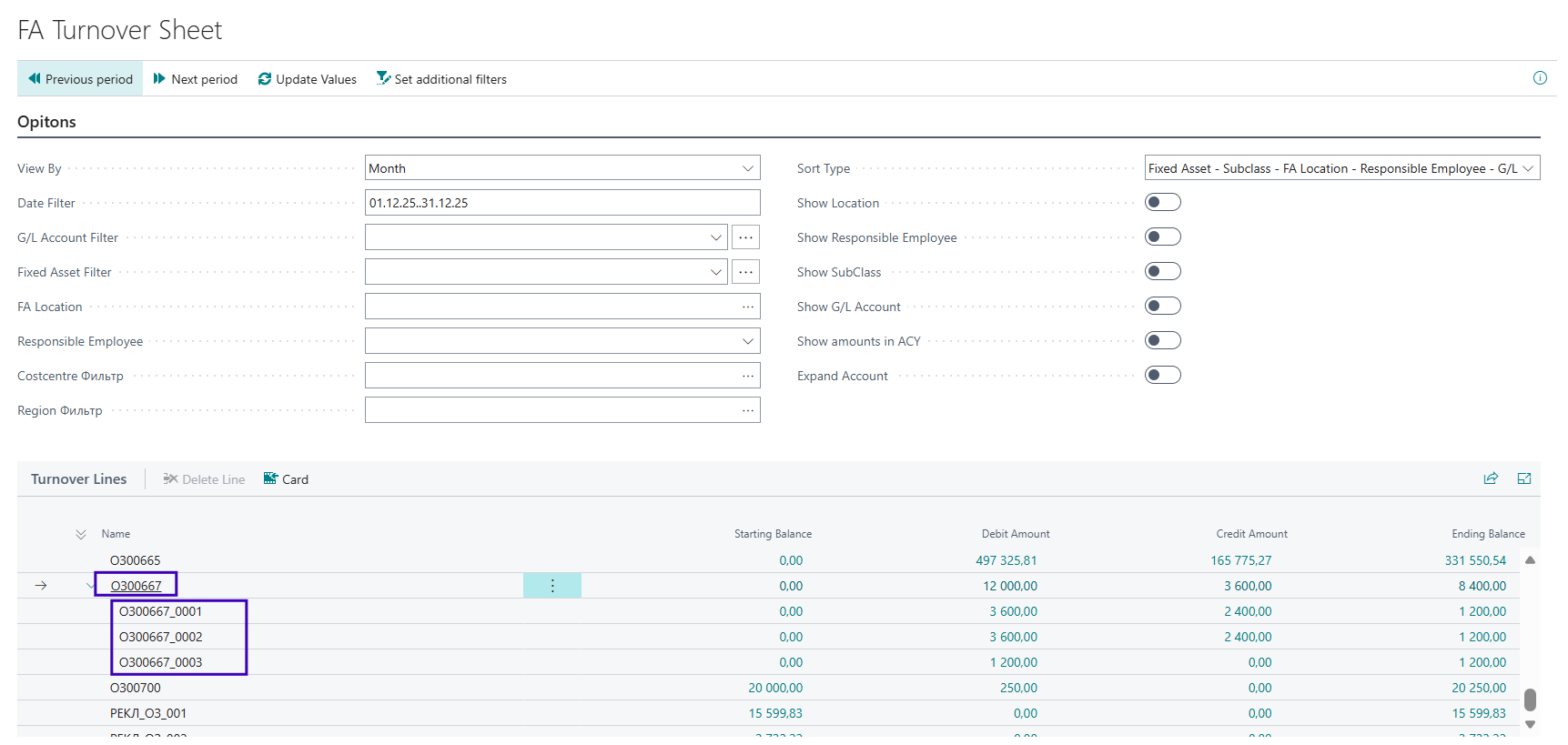This screenshot has width=1568, height=745.
Task: Open the O300667 asset link
Action: (x=136, y=586)
